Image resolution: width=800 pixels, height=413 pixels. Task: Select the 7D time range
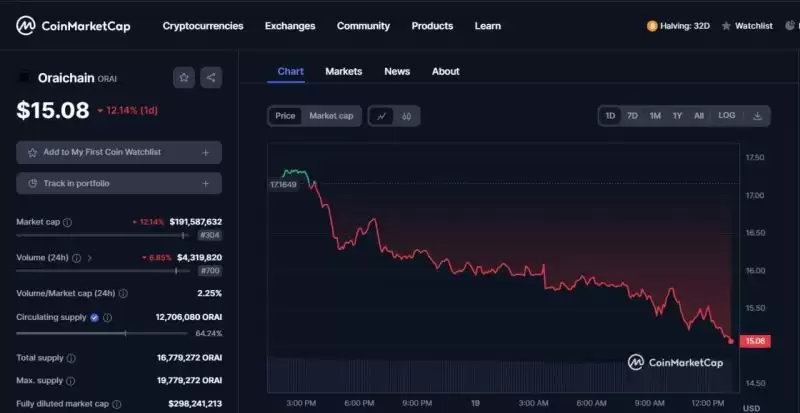pyautogui.click(x=632, y=116)
